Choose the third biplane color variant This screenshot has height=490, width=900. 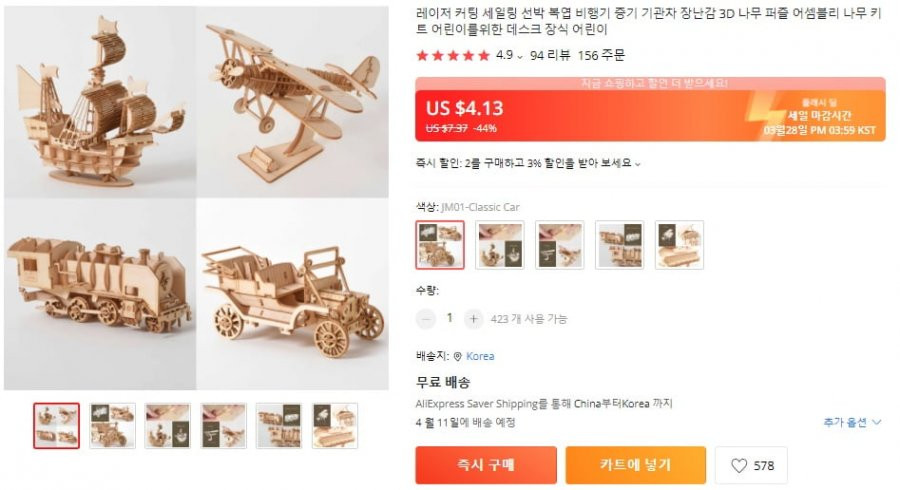point(560,245)
